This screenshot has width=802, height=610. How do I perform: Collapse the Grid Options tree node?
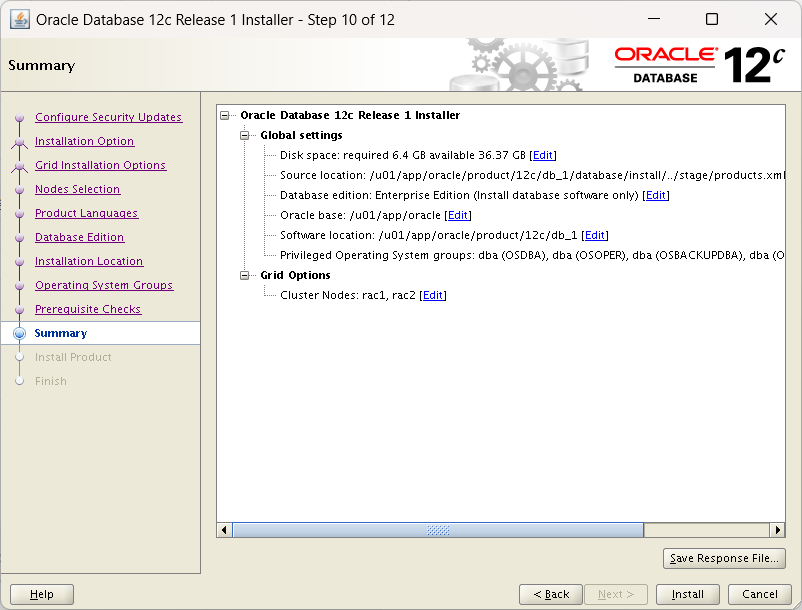(244, 276)
